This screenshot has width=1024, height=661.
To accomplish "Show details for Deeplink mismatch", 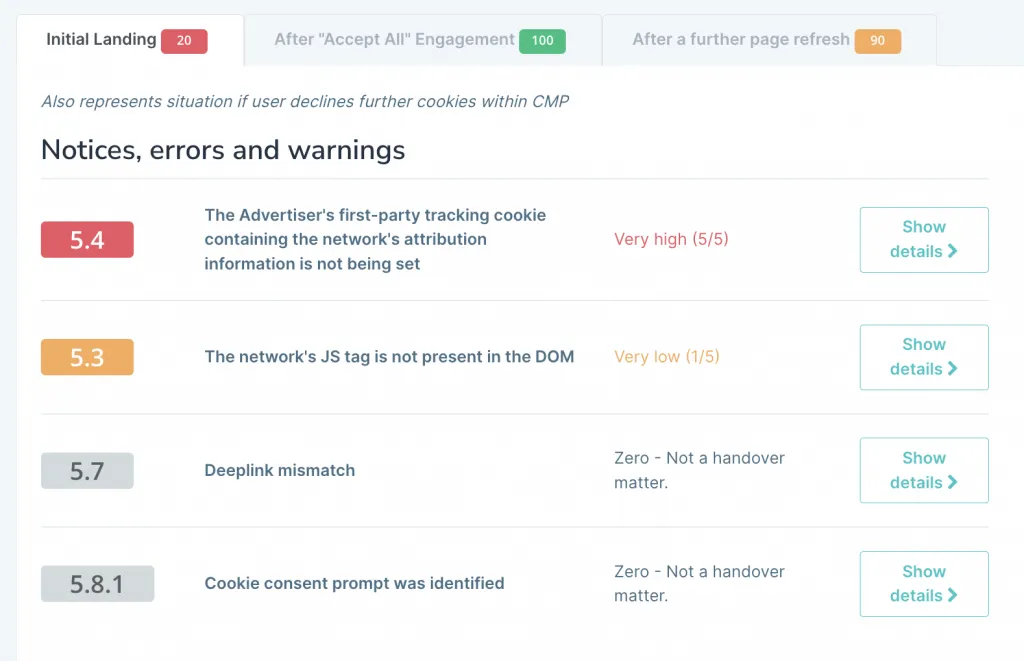I will (923, 470).
